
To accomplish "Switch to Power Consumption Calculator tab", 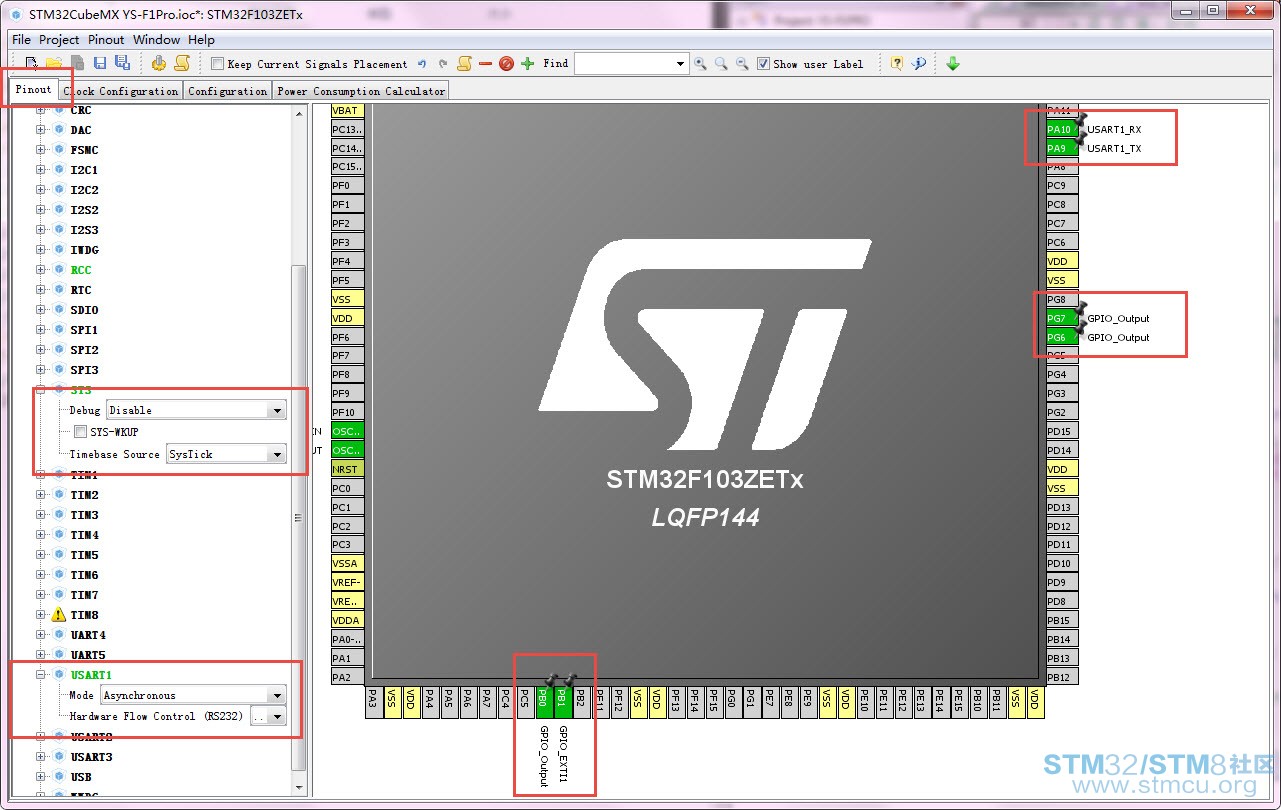I will 361,91.
